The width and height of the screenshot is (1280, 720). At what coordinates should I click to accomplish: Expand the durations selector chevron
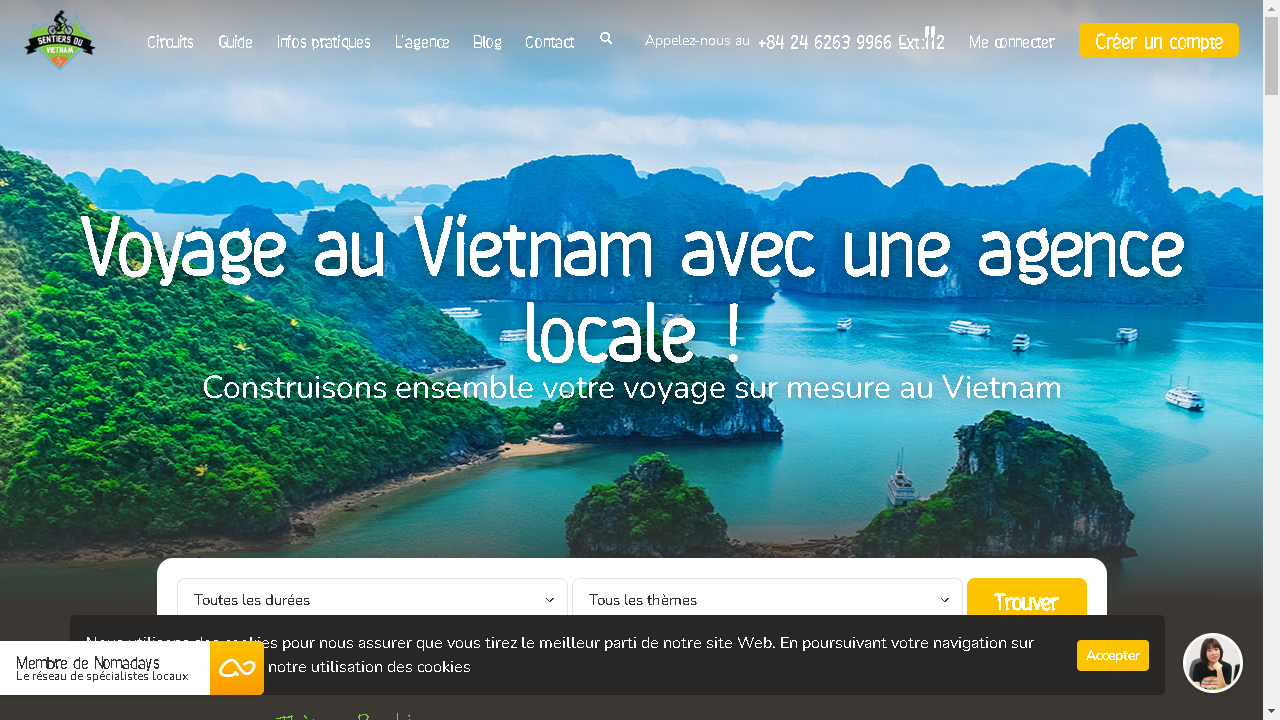tap(549, 600)
